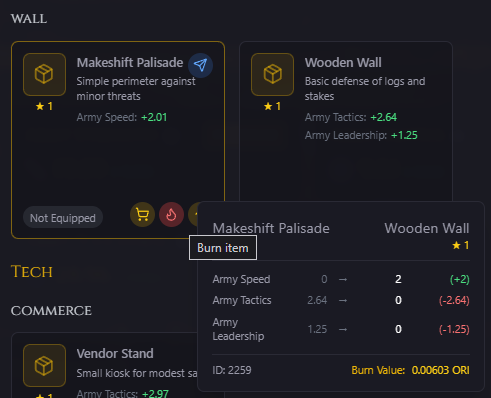Click the Wooden Wall box icon
This screenshot has height=398, width=491.
tap(272, 74)
